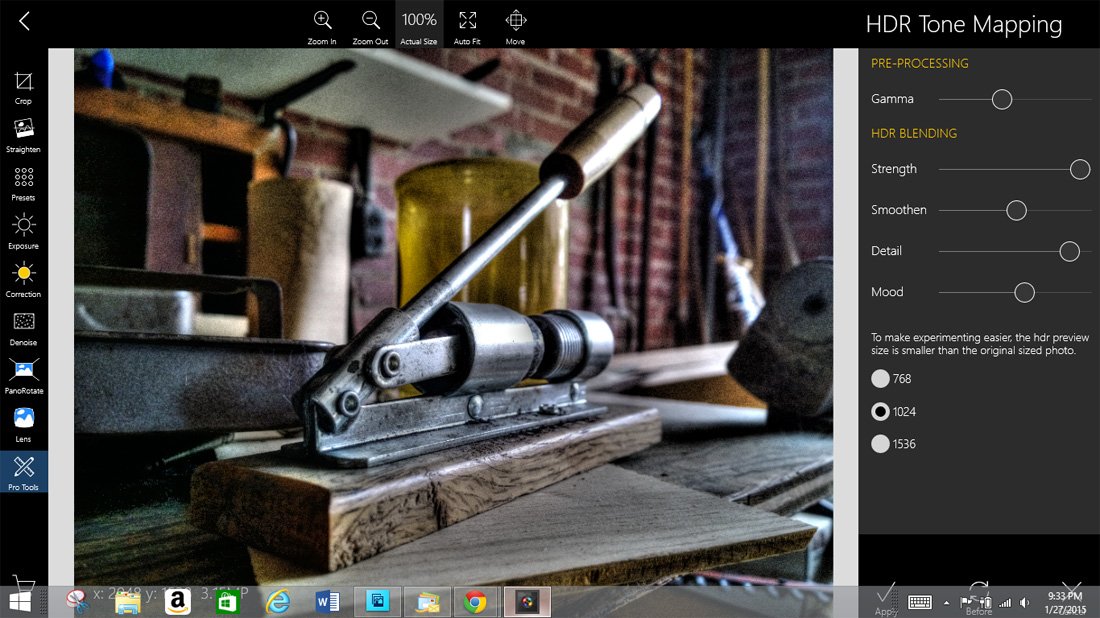Open Exposure adjustments

coord(23,232)
